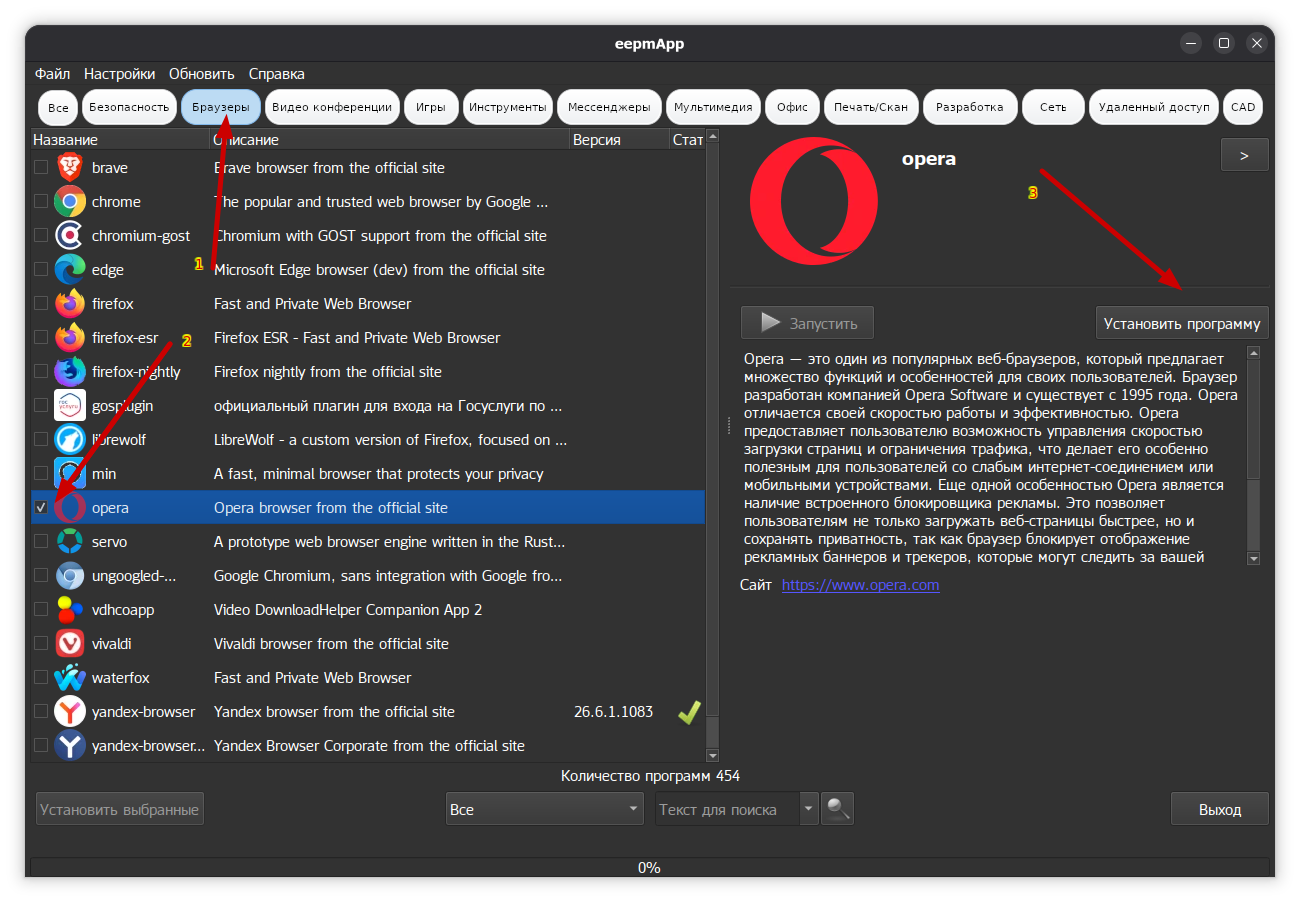This screenshot has height=902, width=1300.
Task: Click the chromium-gost icon
Action: (70, 236)
